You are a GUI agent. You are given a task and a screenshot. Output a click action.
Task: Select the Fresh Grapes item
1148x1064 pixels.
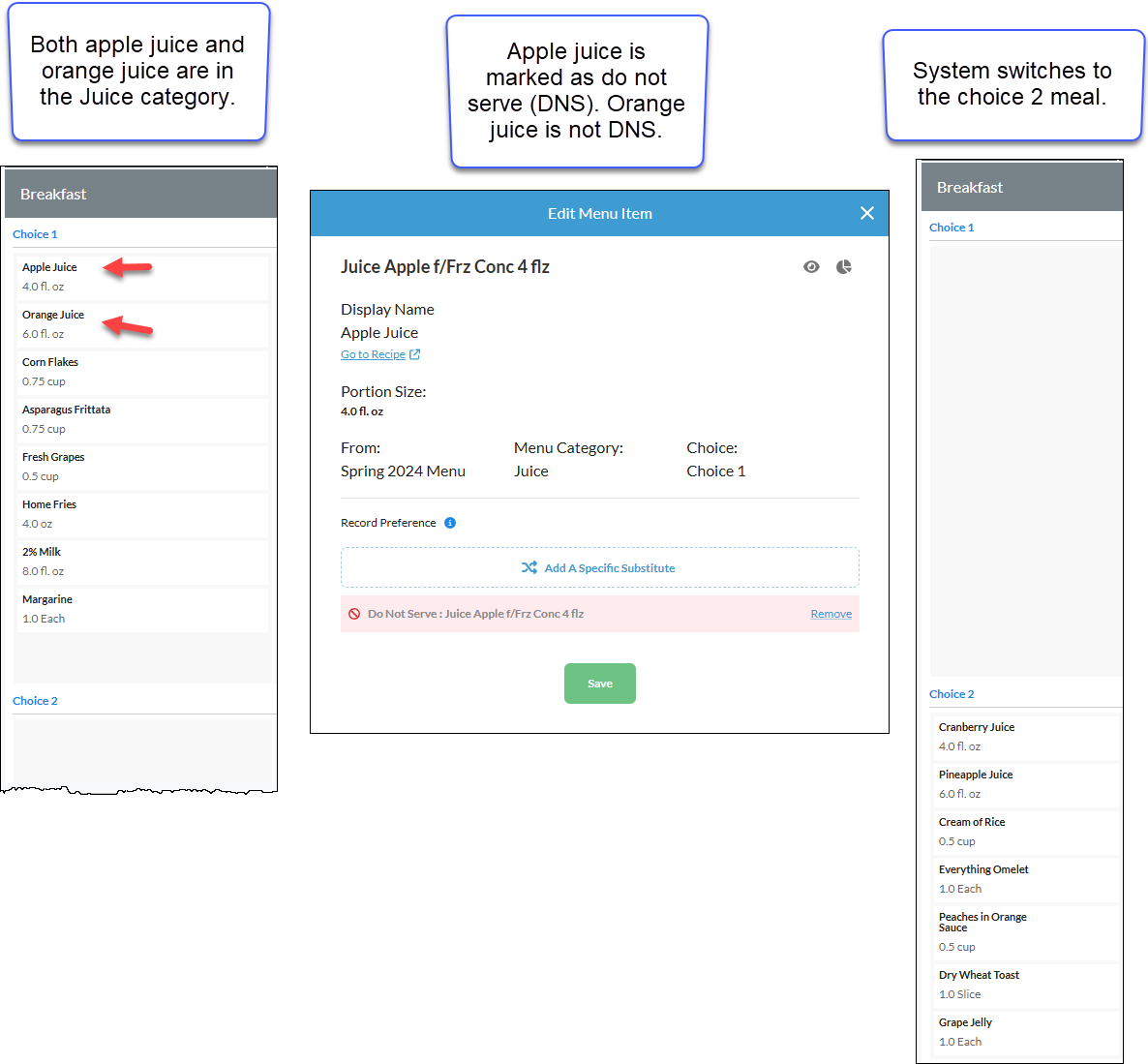[x=142, y=467]
